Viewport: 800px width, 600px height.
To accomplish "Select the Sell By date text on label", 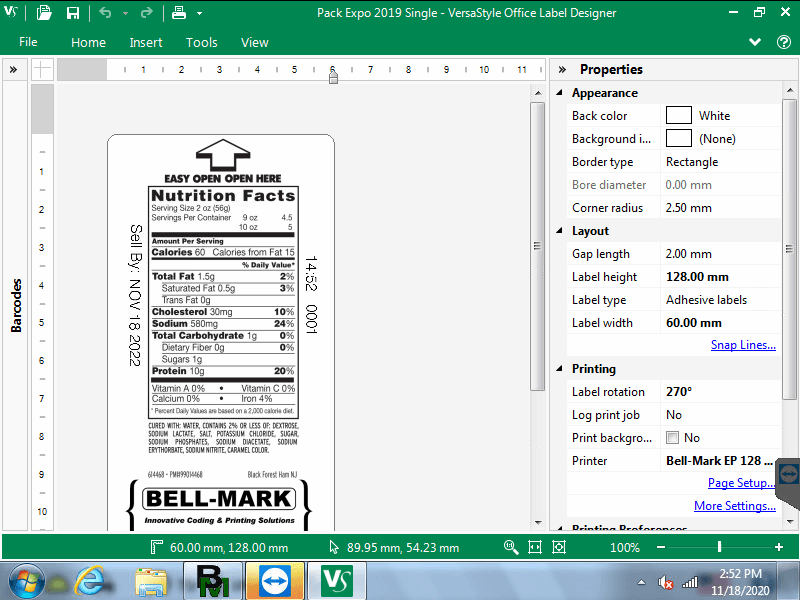I will click(135, 295).
